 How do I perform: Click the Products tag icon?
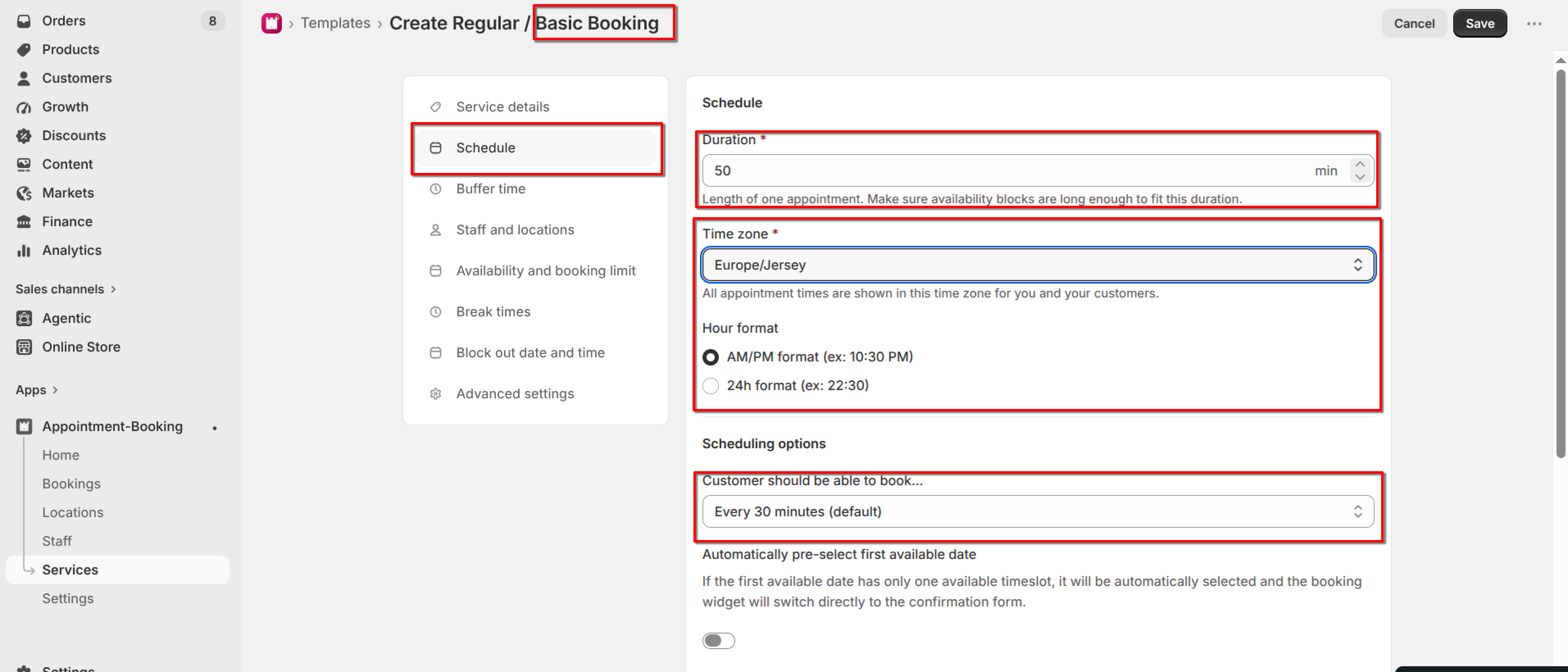pyautogui.click(x=24, y=49)
